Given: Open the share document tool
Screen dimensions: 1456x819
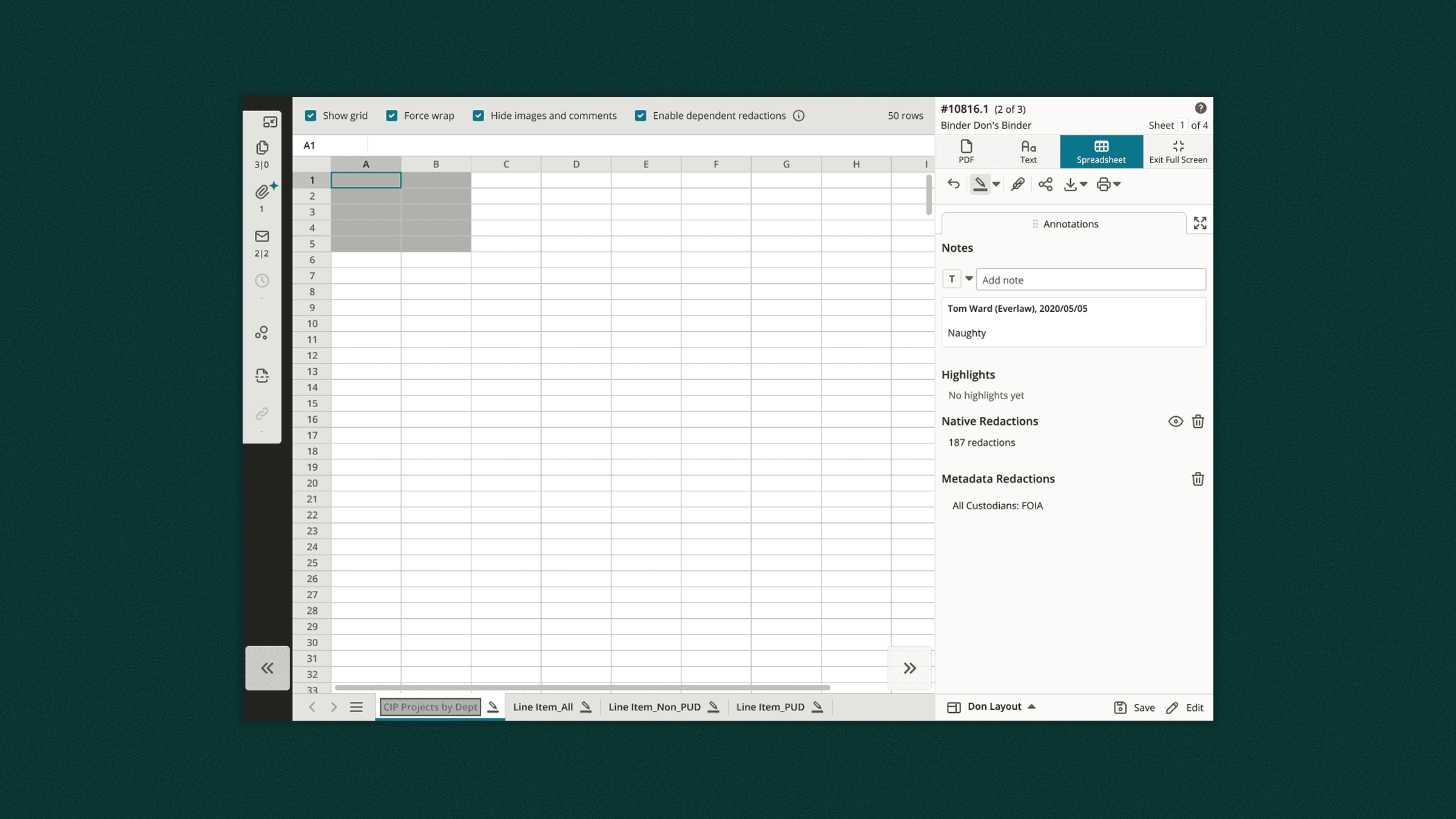Looking at the screenshot, I should pyautogui.click(x=1045, y=184).
